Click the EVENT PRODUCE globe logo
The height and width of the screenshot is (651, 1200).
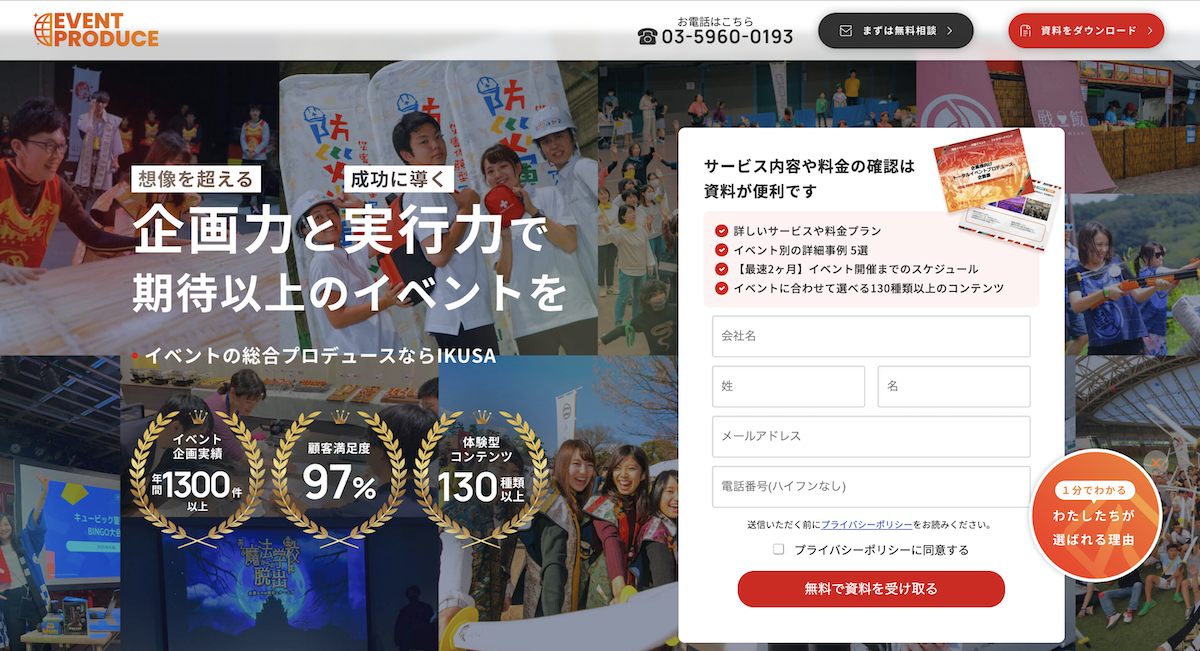95,30
